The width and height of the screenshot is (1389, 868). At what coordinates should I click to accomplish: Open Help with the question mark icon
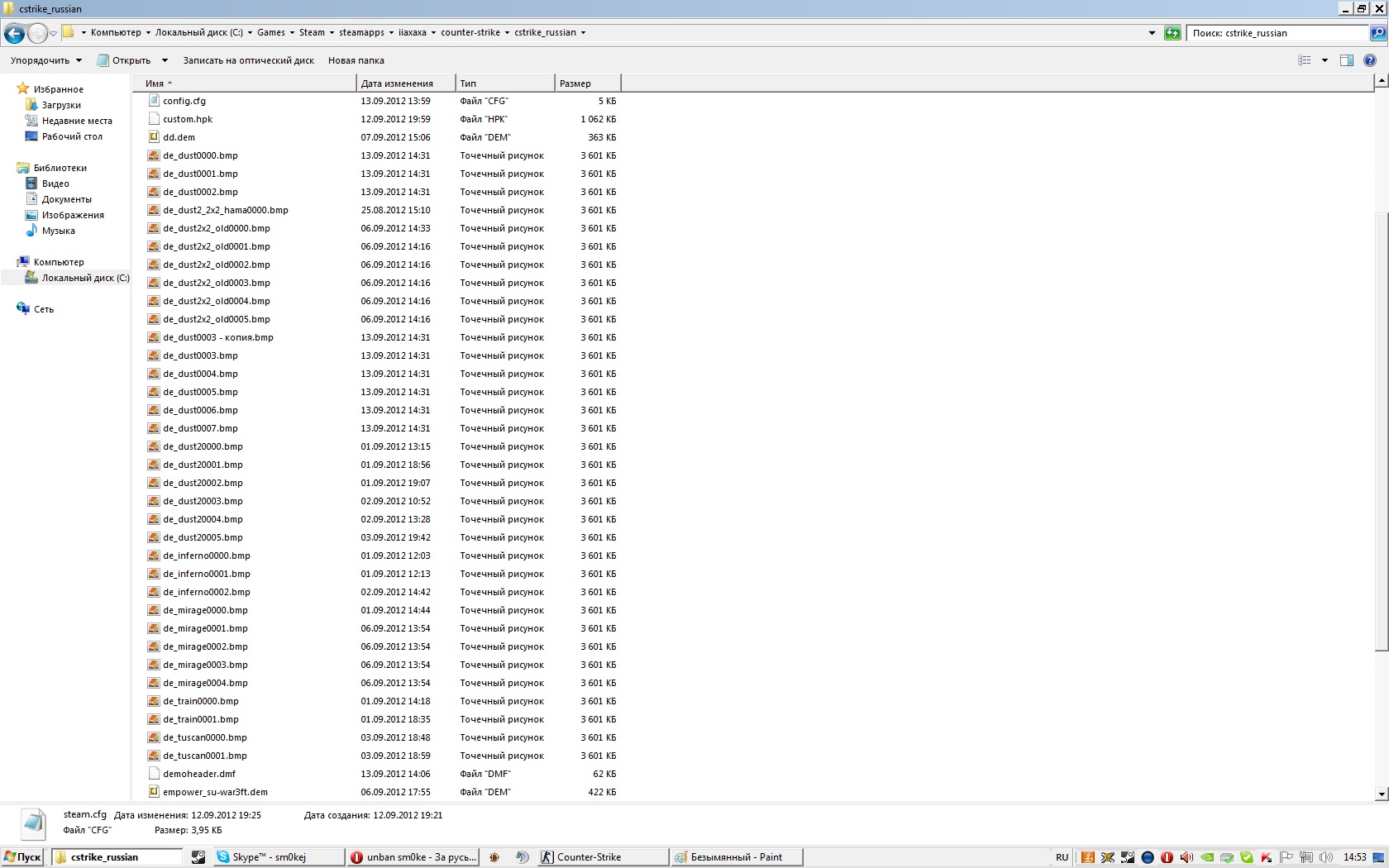point(1370,60)
